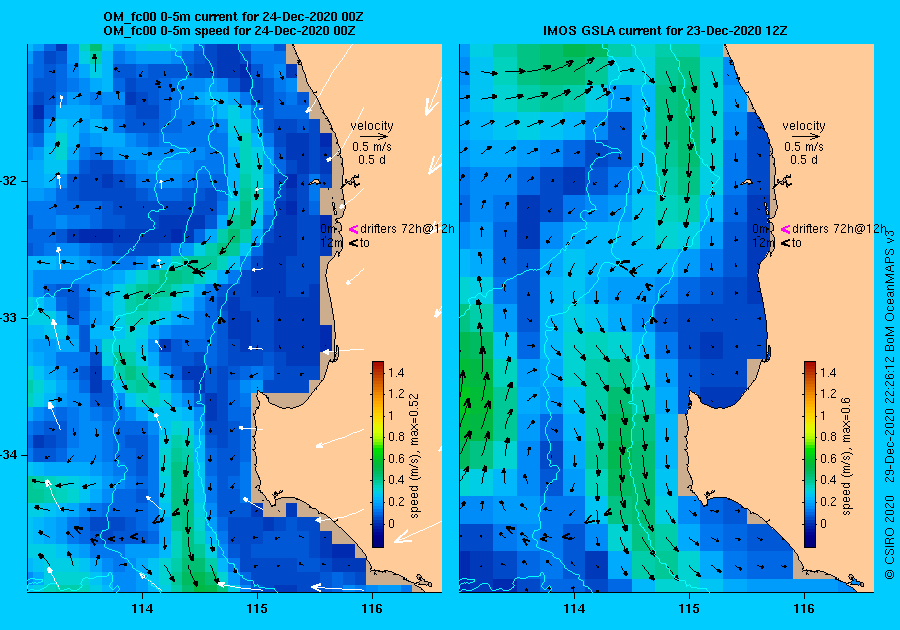Click the '1.2' tick on IMOS GSLA color bar
The width and height of the screenshot is (900, 630).
(x=828, y=394)
